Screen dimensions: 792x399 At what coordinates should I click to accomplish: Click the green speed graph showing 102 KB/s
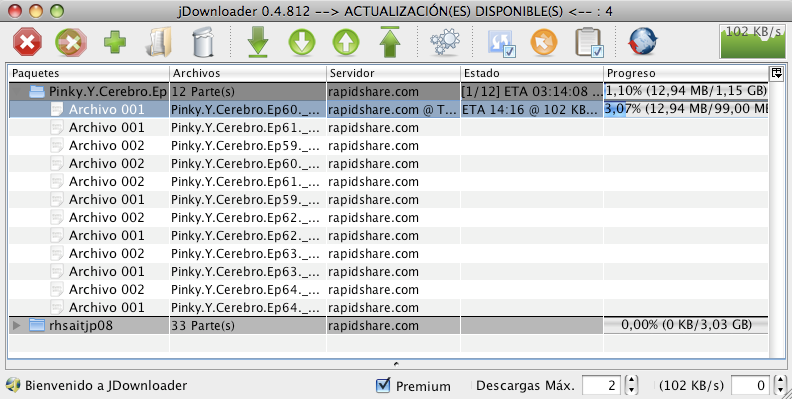(753, 41)
